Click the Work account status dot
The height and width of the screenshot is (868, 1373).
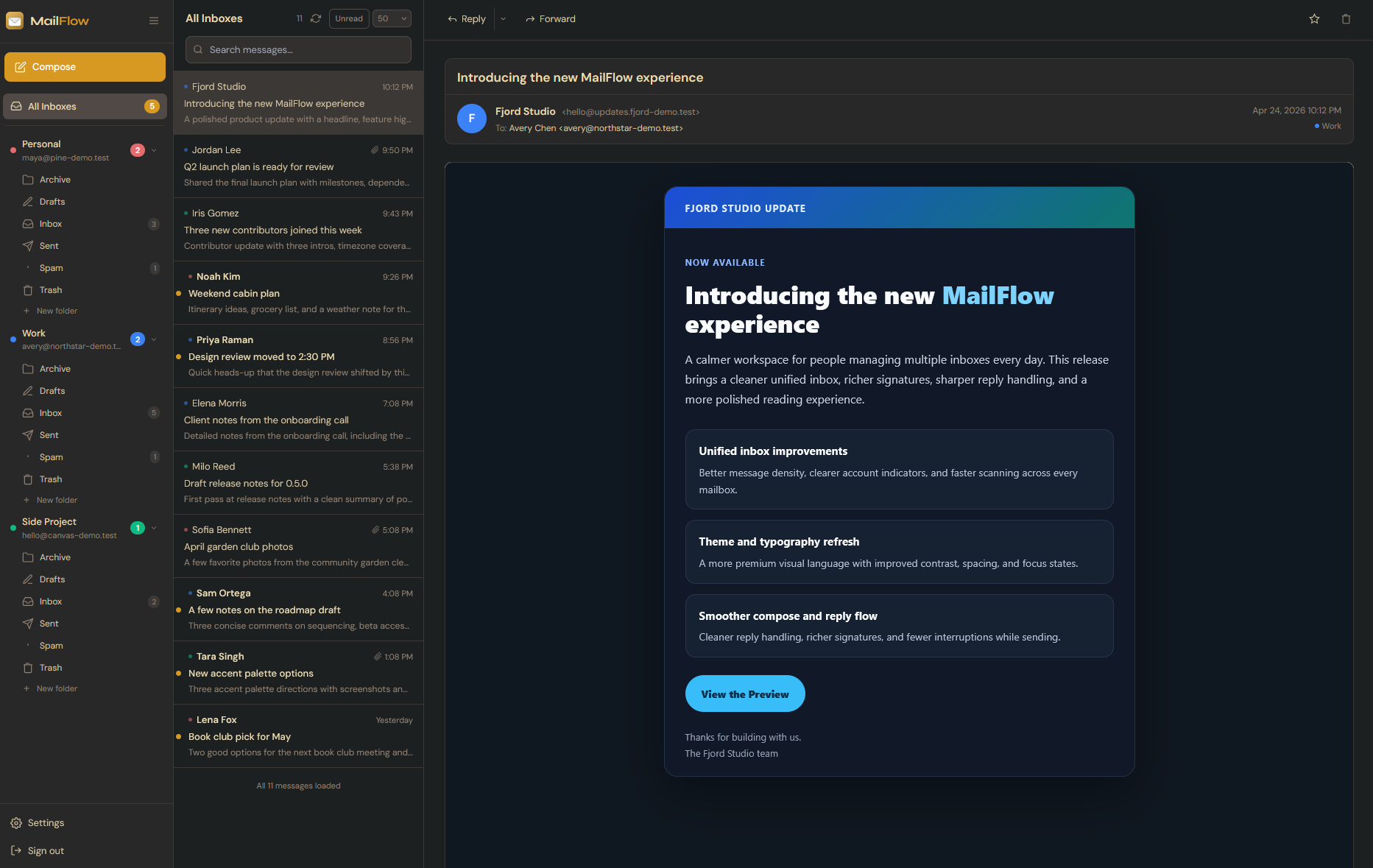click(13, 339)
